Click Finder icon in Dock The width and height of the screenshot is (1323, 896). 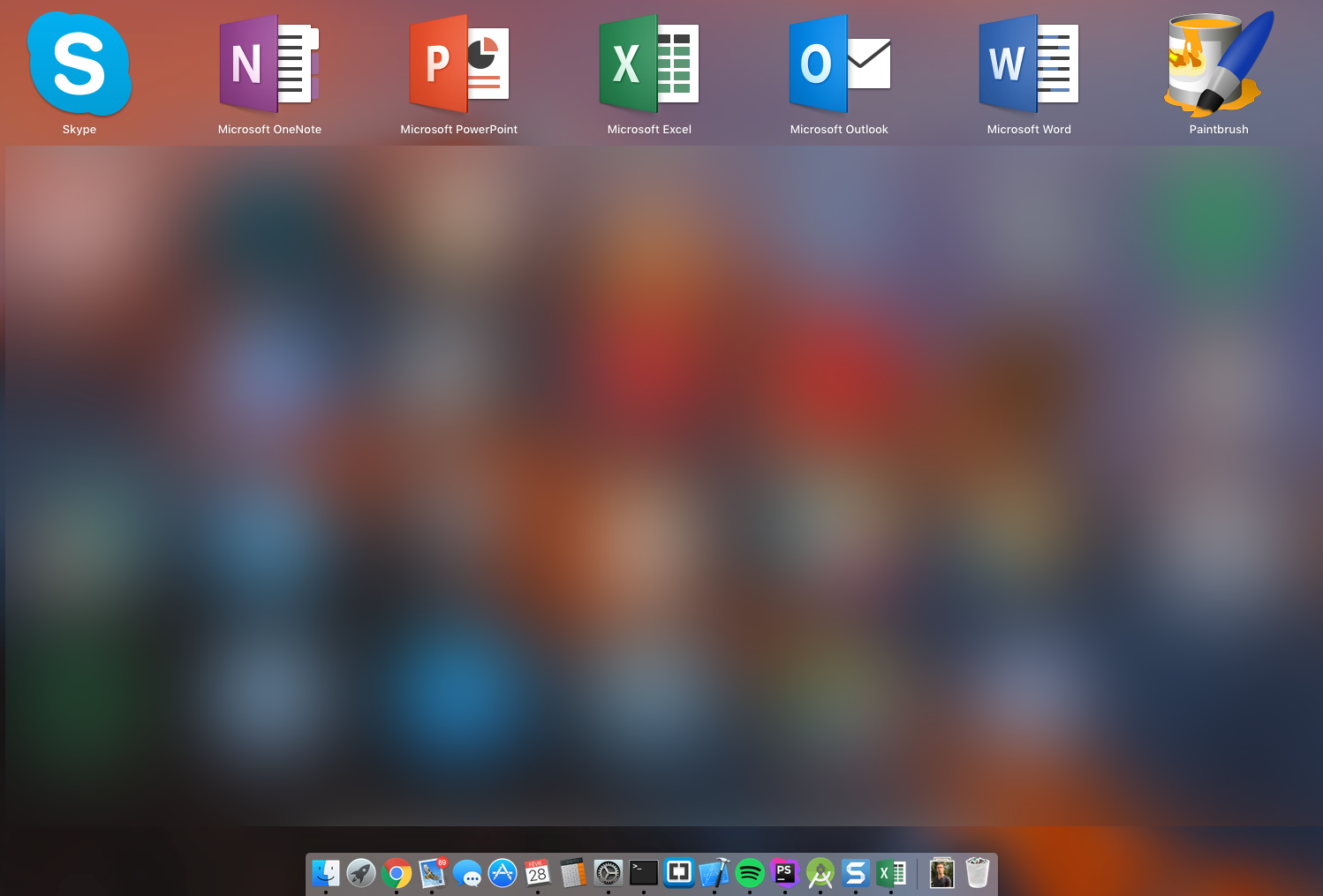(x=326, y=873)
